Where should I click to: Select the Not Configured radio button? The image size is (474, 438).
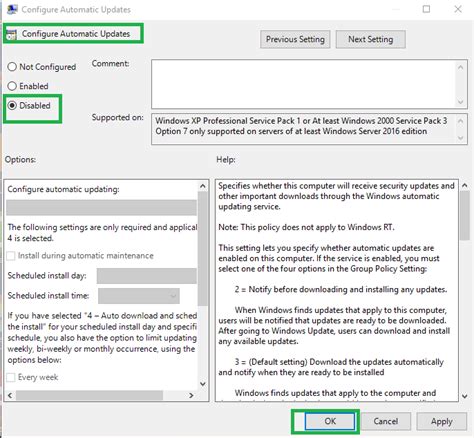pos(12,67)
